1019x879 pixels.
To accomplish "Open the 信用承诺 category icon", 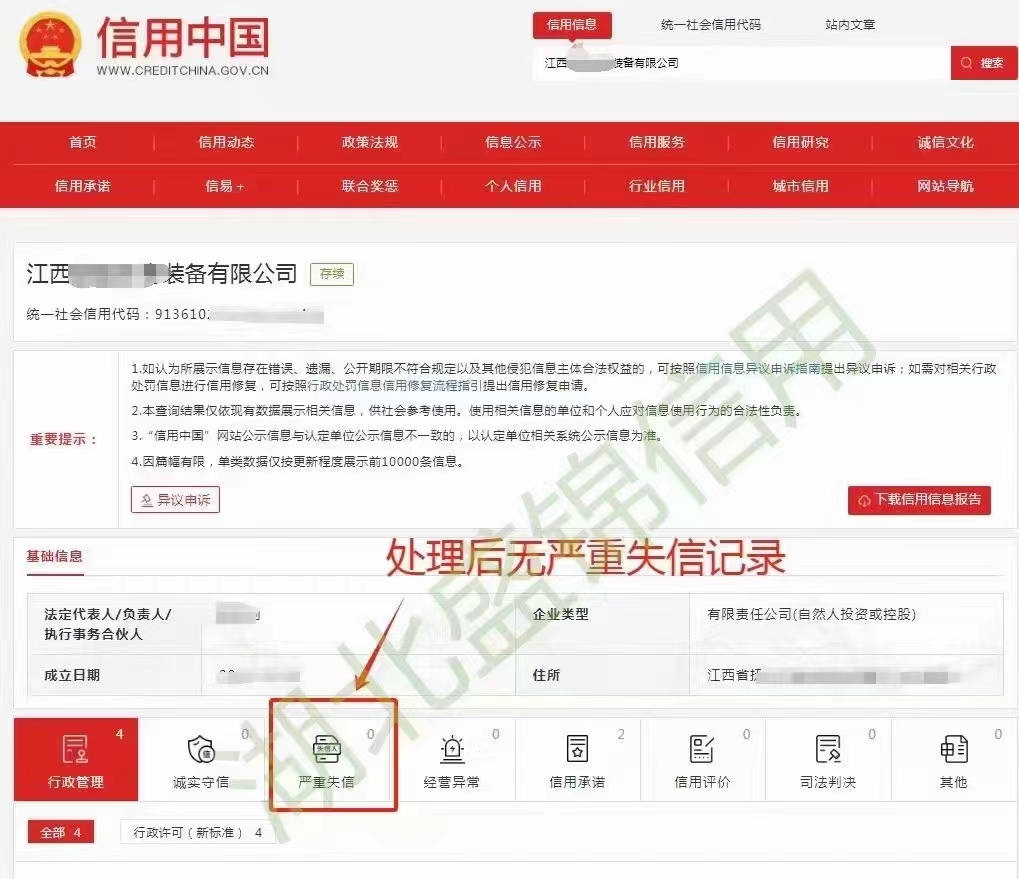I will (577, 749).
